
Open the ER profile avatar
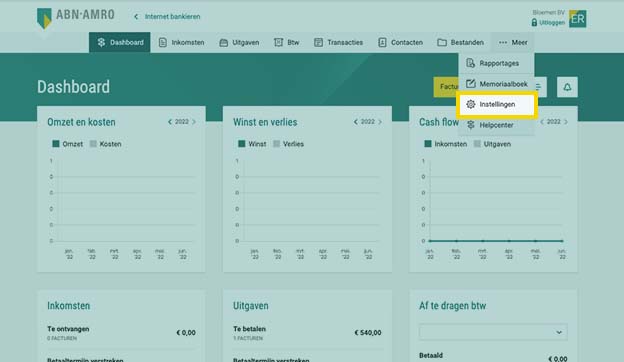[x=577, y=19]
